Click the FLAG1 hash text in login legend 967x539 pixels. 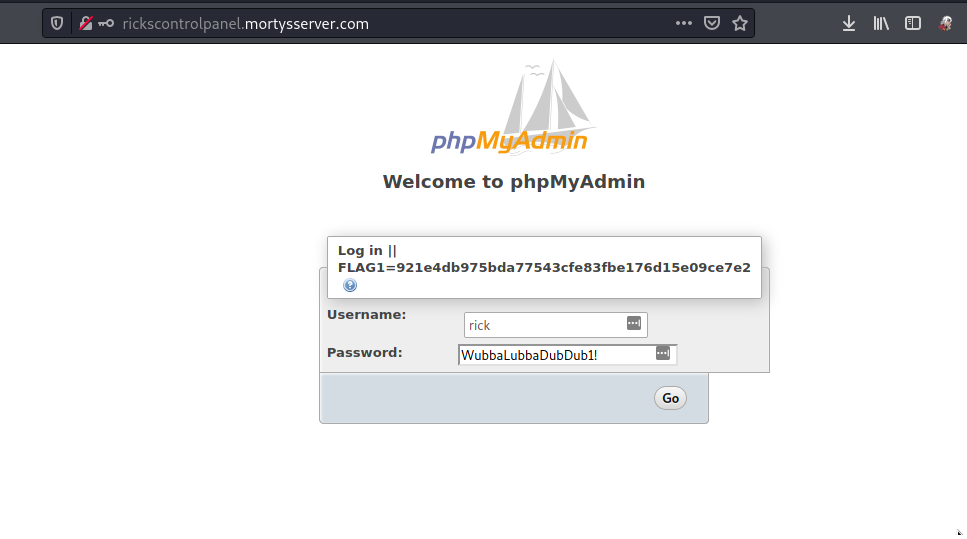tap(544, 268)
